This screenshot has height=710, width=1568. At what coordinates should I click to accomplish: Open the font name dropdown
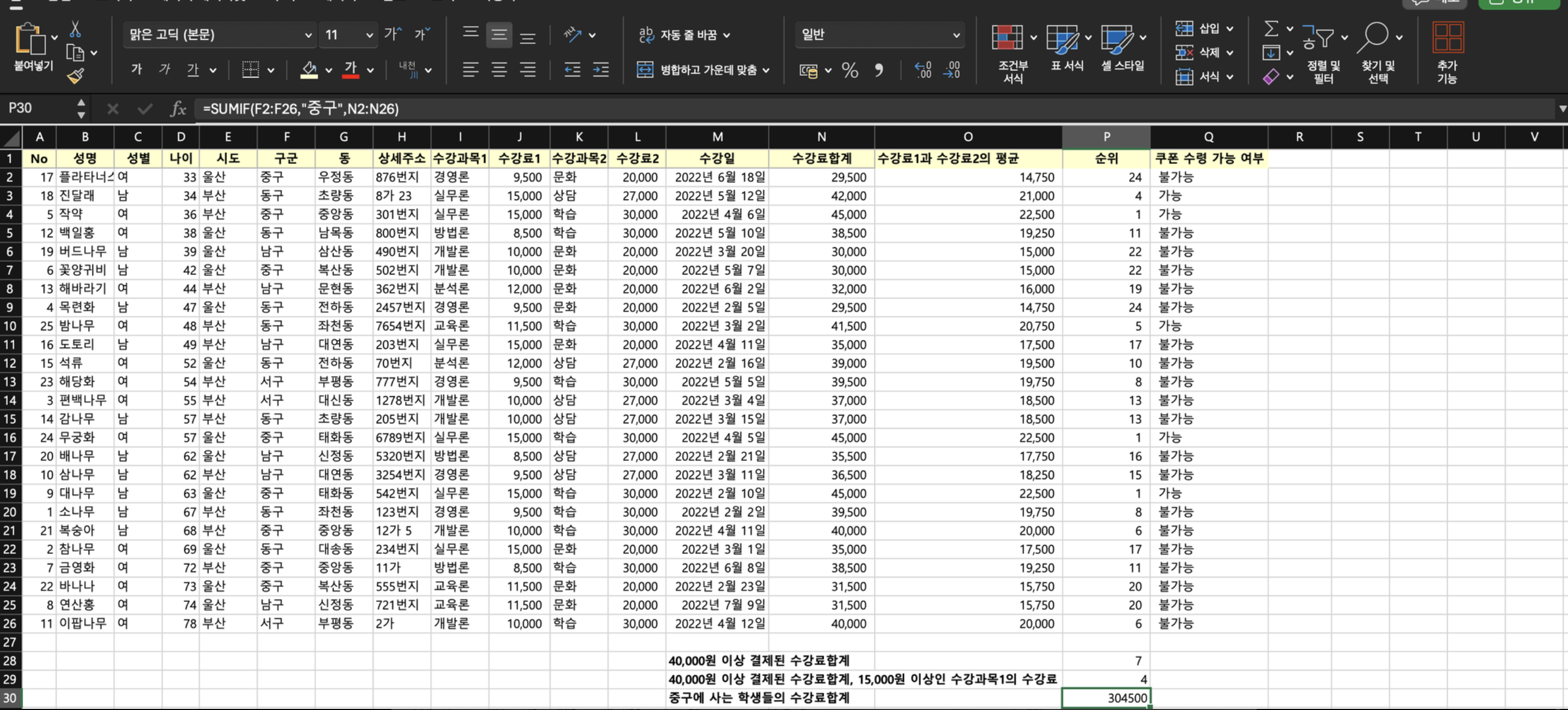[308, 35]
